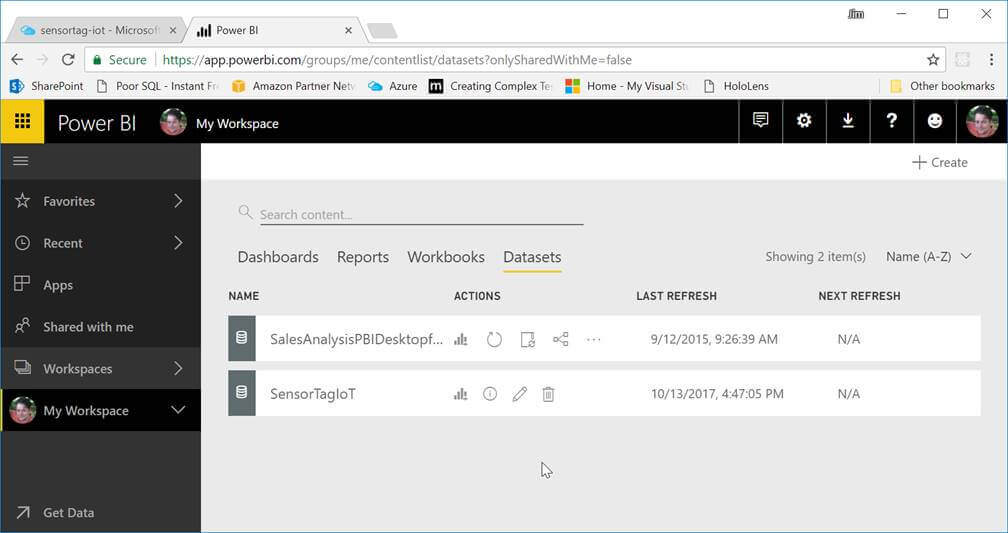Reload the page in Chrome

(x=68, y=60)
